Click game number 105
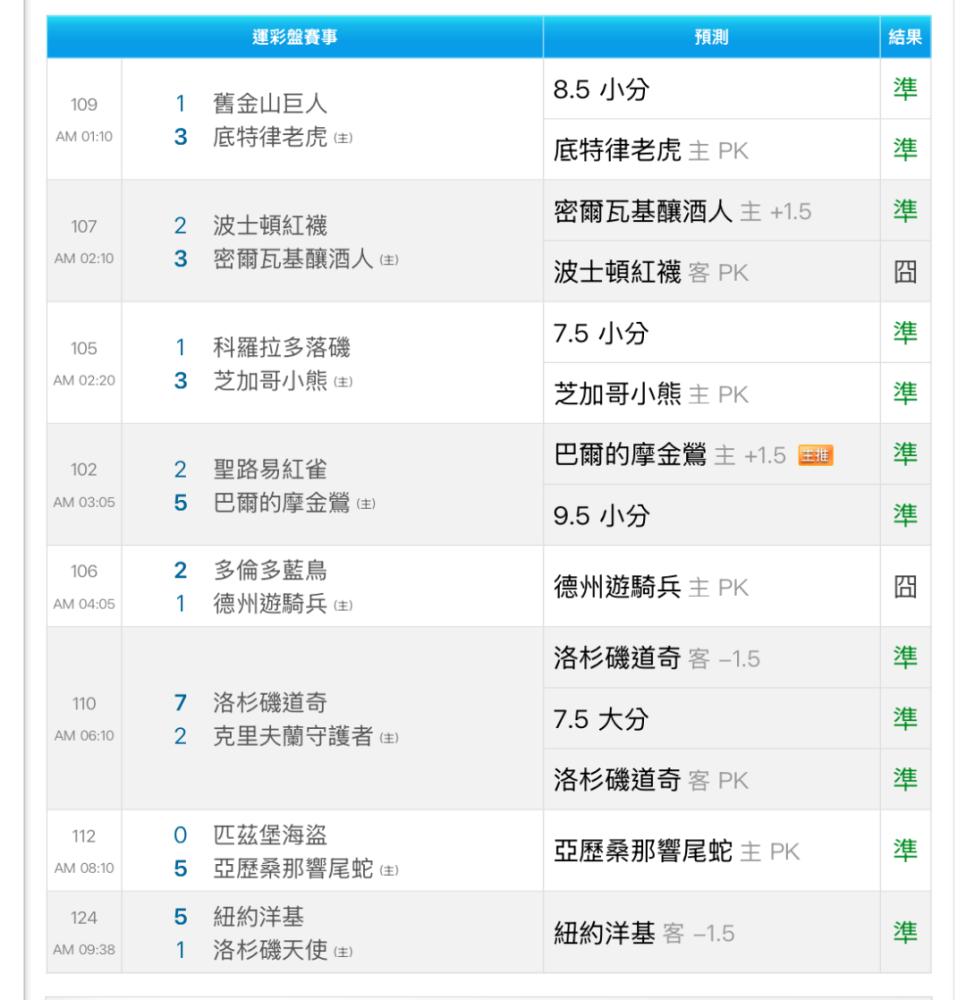966x1000 pixels. click(84, 348)
